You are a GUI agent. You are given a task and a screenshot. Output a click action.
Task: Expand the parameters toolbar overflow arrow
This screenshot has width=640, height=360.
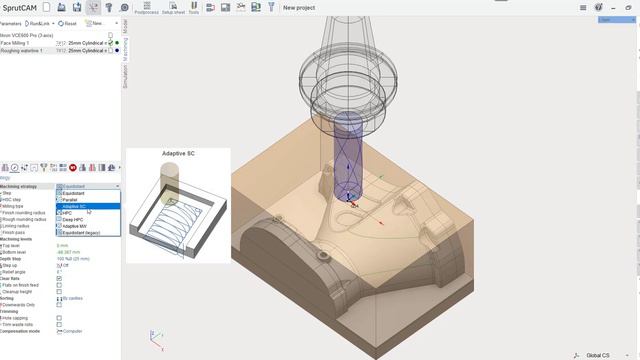[x=119, y=167]
